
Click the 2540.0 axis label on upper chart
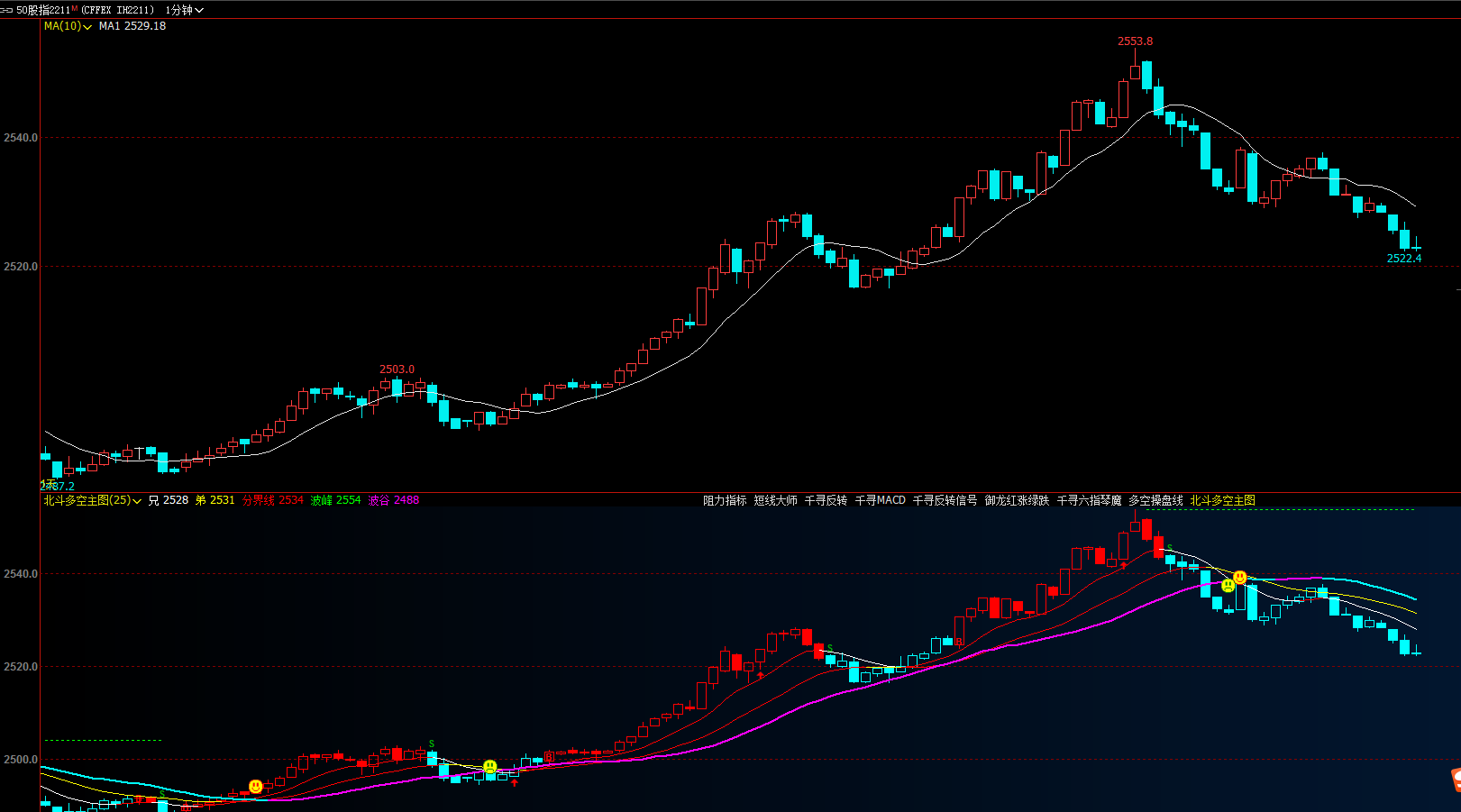point(20,138)
